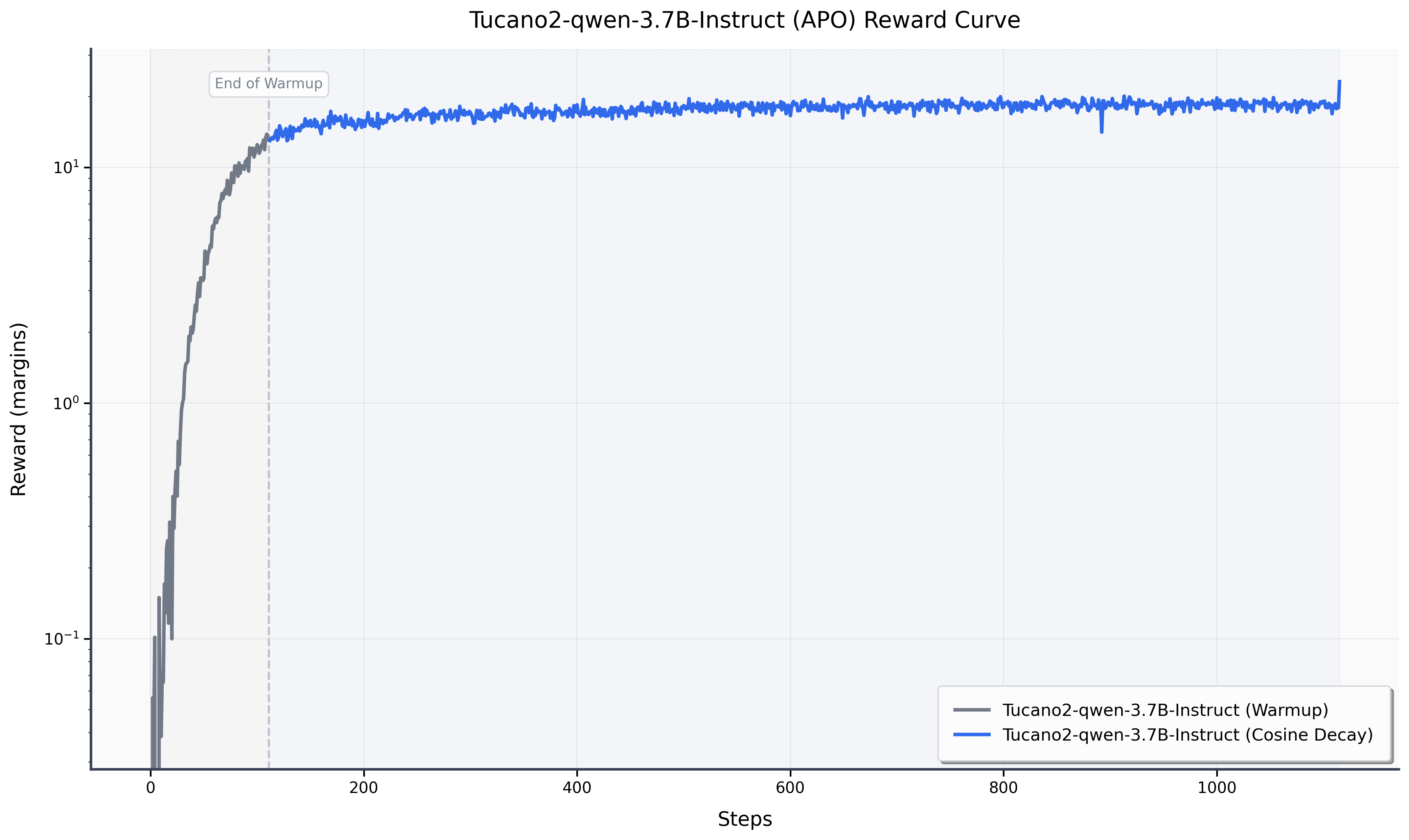Click the y-axis tick label 10¹

66,167
